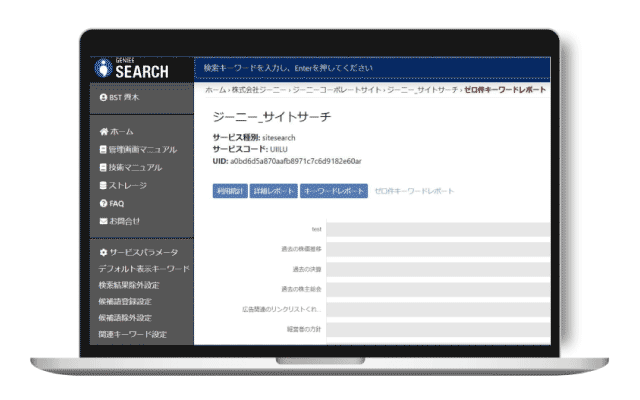Image resolution: width=640 pixels, height=400 pixels.
Task: Open 管理画面マニュアル book icon
Action: [x=103, y=149]
